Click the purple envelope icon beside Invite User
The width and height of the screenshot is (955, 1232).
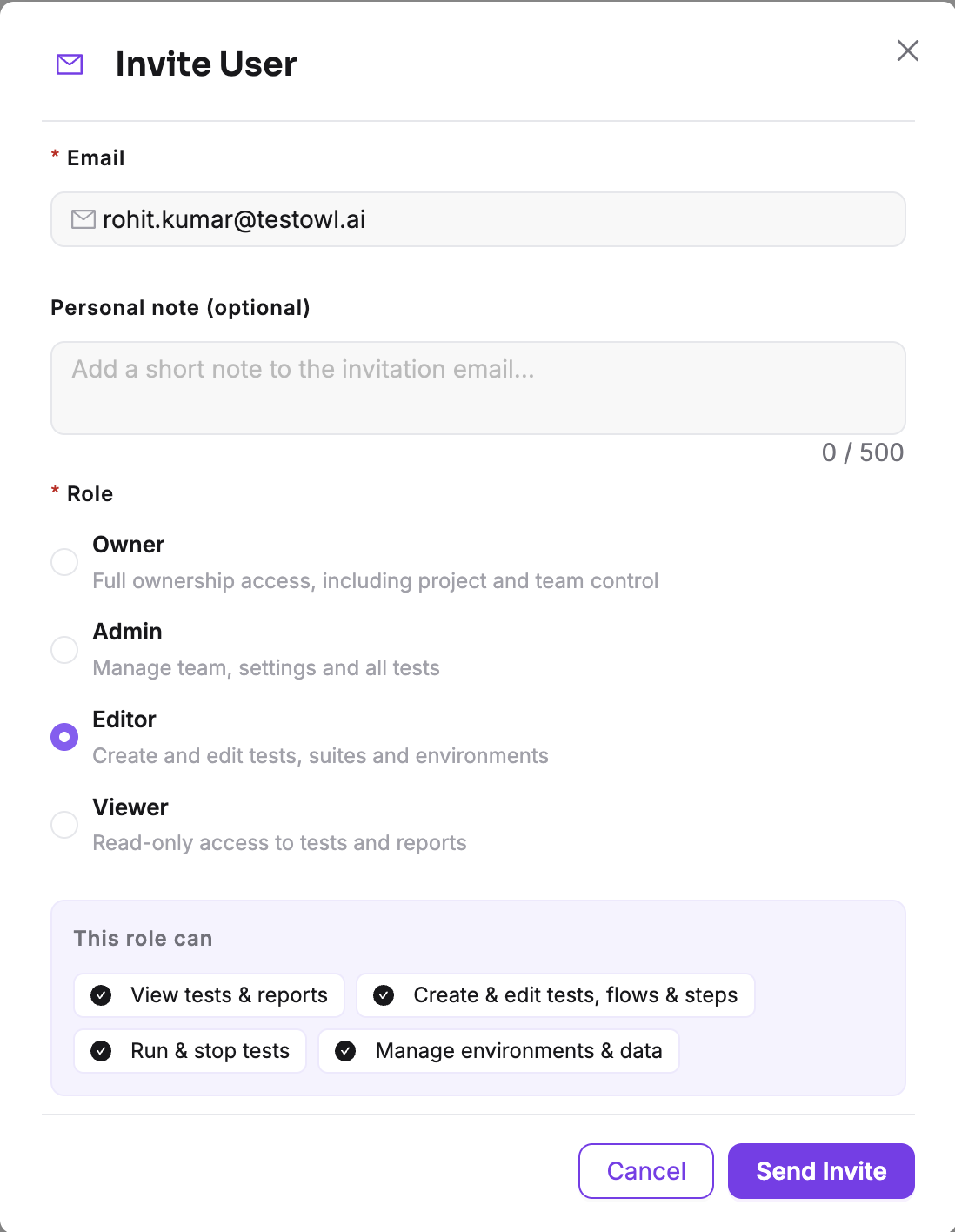click(70, 64)
